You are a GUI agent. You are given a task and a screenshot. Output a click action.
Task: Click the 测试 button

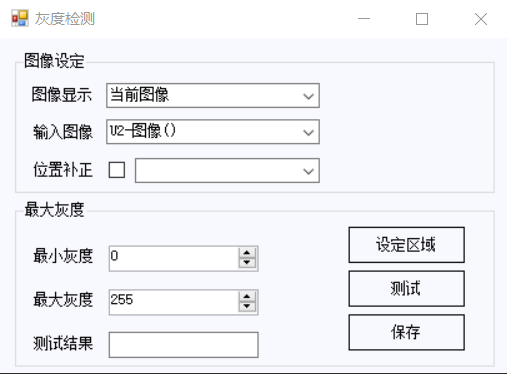click(x=407, y=289)
